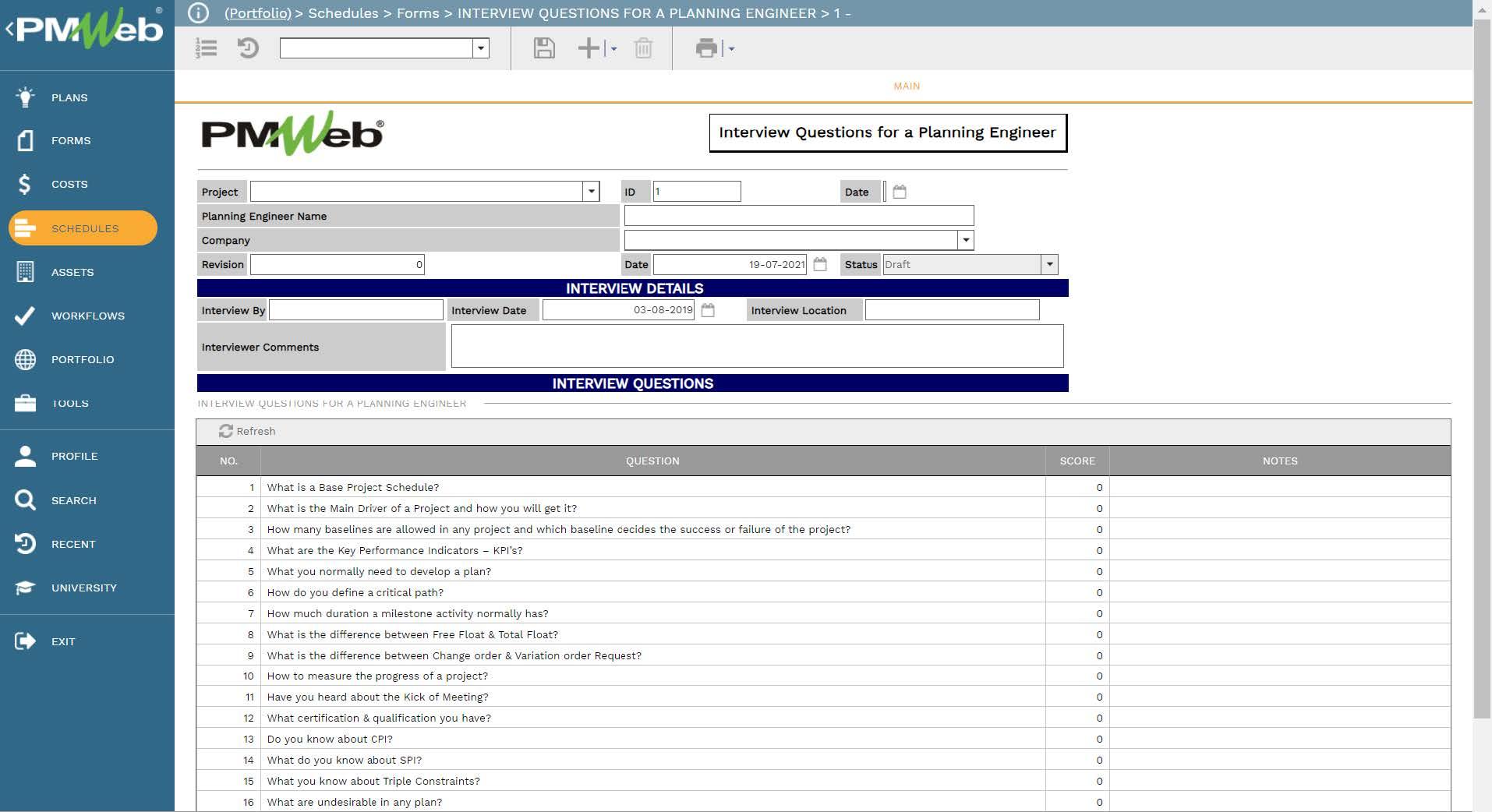Expand the toolbar combo box arrow

point(481,48)
